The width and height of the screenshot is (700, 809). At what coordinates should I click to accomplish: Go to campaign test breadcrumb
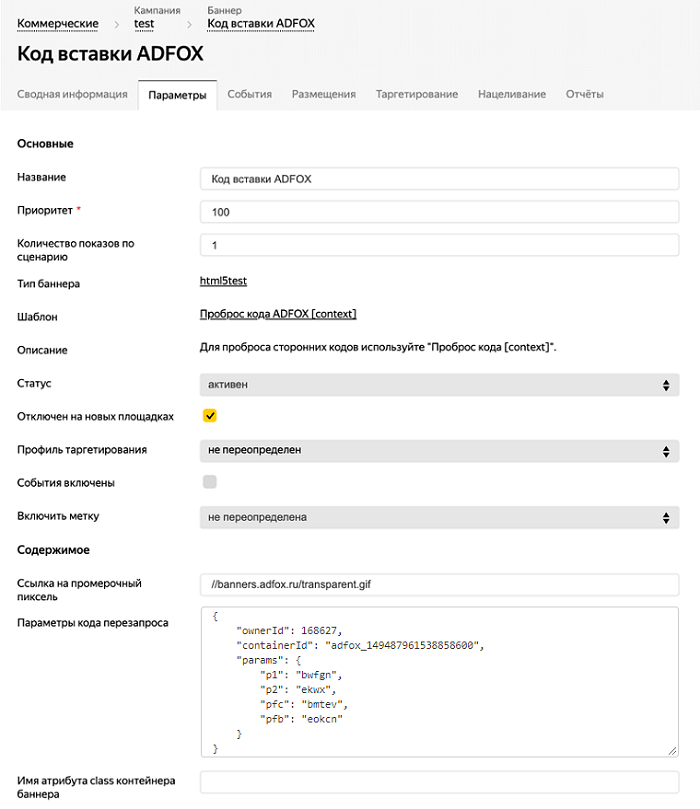coord(144,23)
